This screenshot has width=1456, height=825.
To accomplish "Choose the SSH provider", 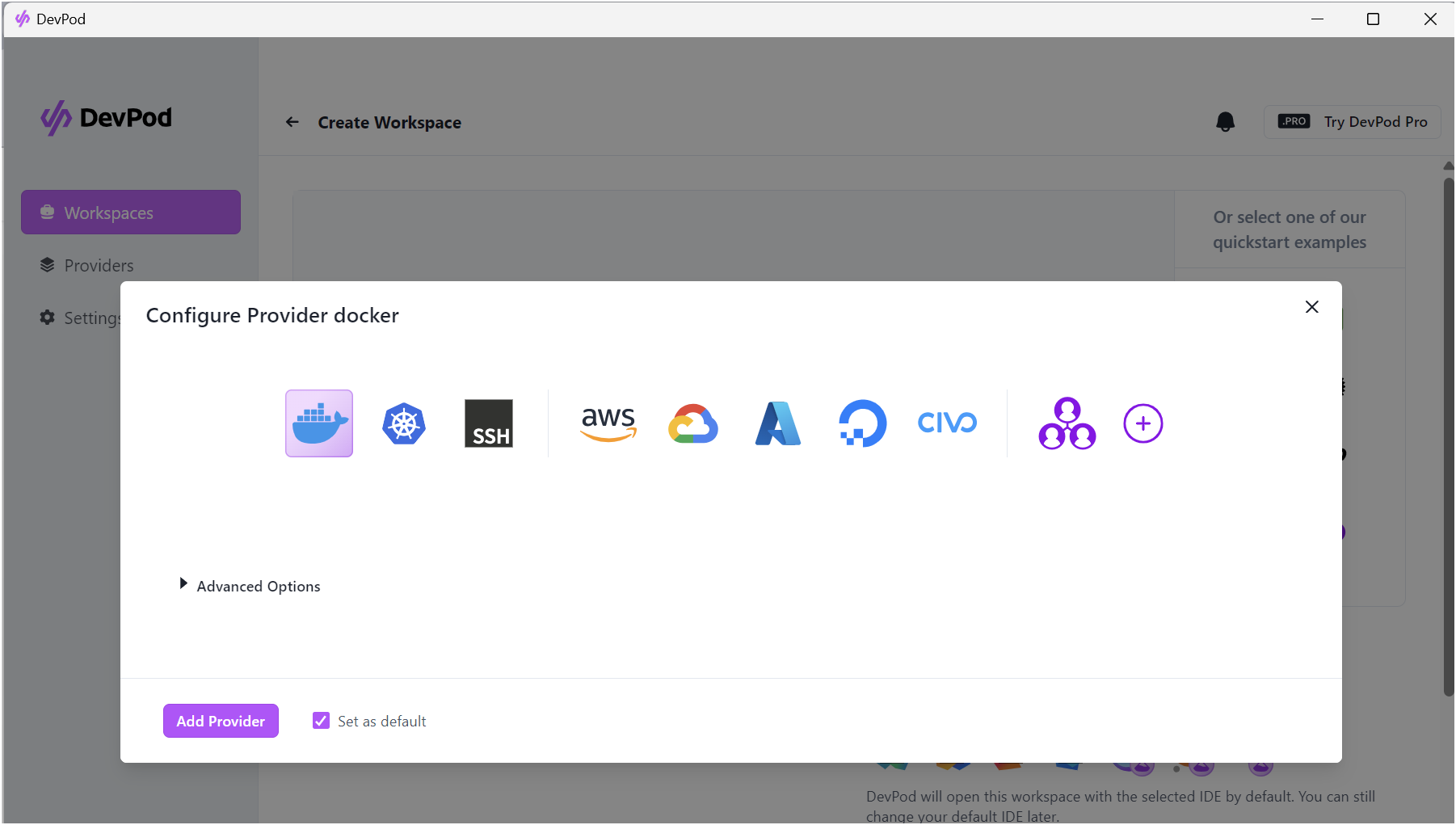I will point(488,423).
